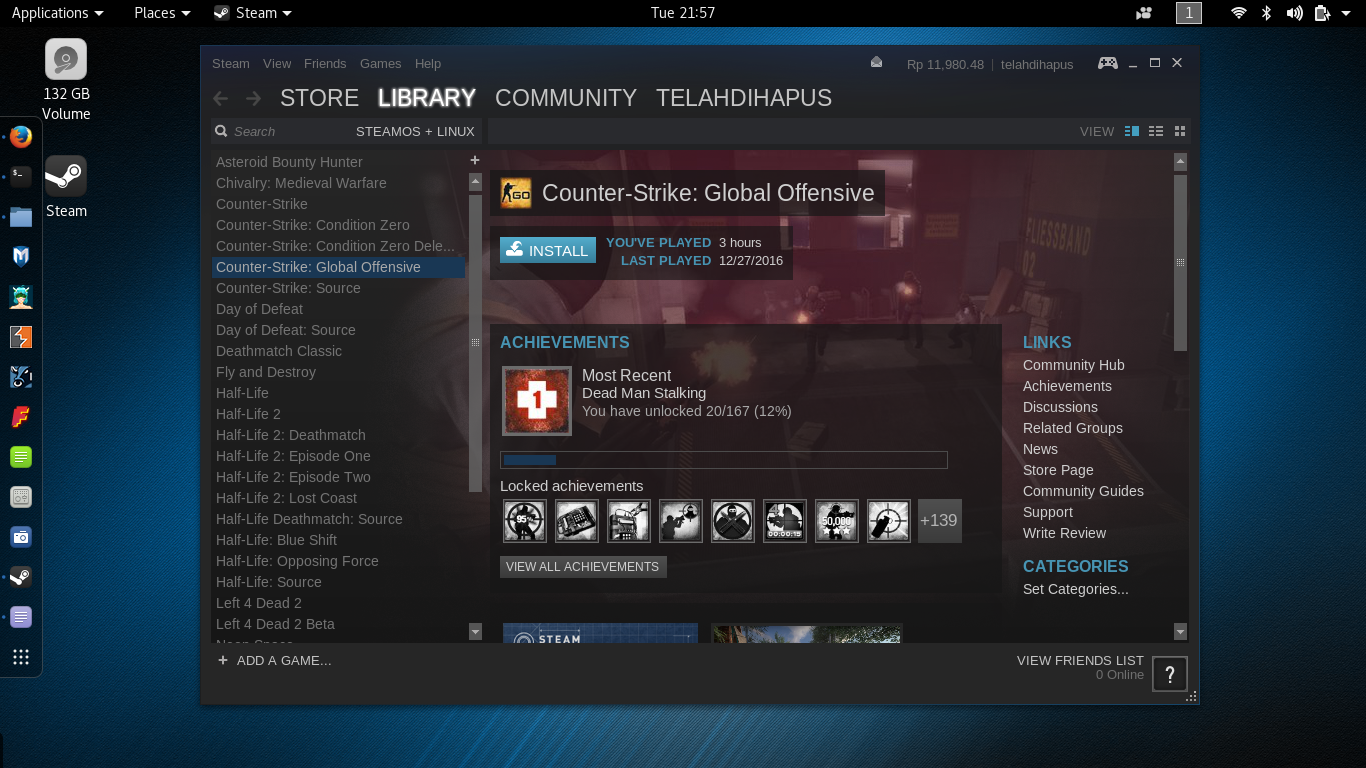Go to the COMMUNITY tab
1366x768 pixels.
566,98
